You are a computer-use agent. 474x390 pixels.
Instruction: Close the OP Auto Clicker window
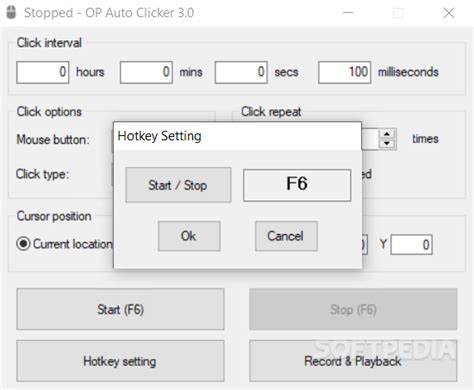(449, 13)
